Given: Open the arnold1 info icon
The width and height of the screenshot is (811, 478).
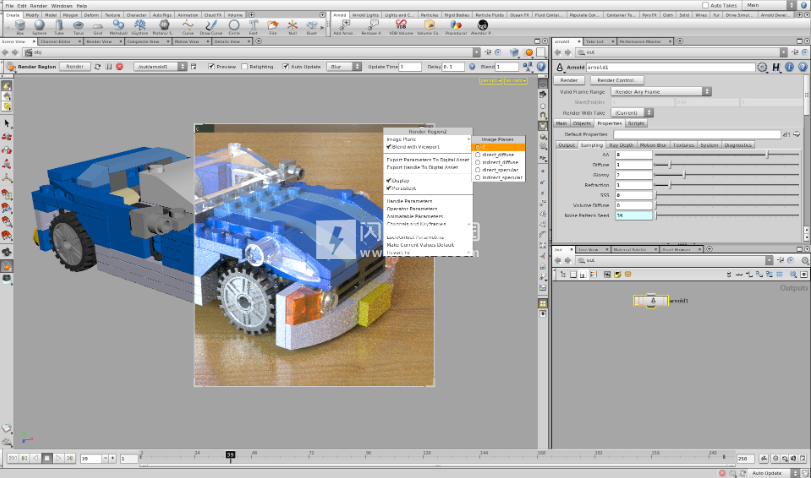Looking at the screenshot, I should pos(789,67).
